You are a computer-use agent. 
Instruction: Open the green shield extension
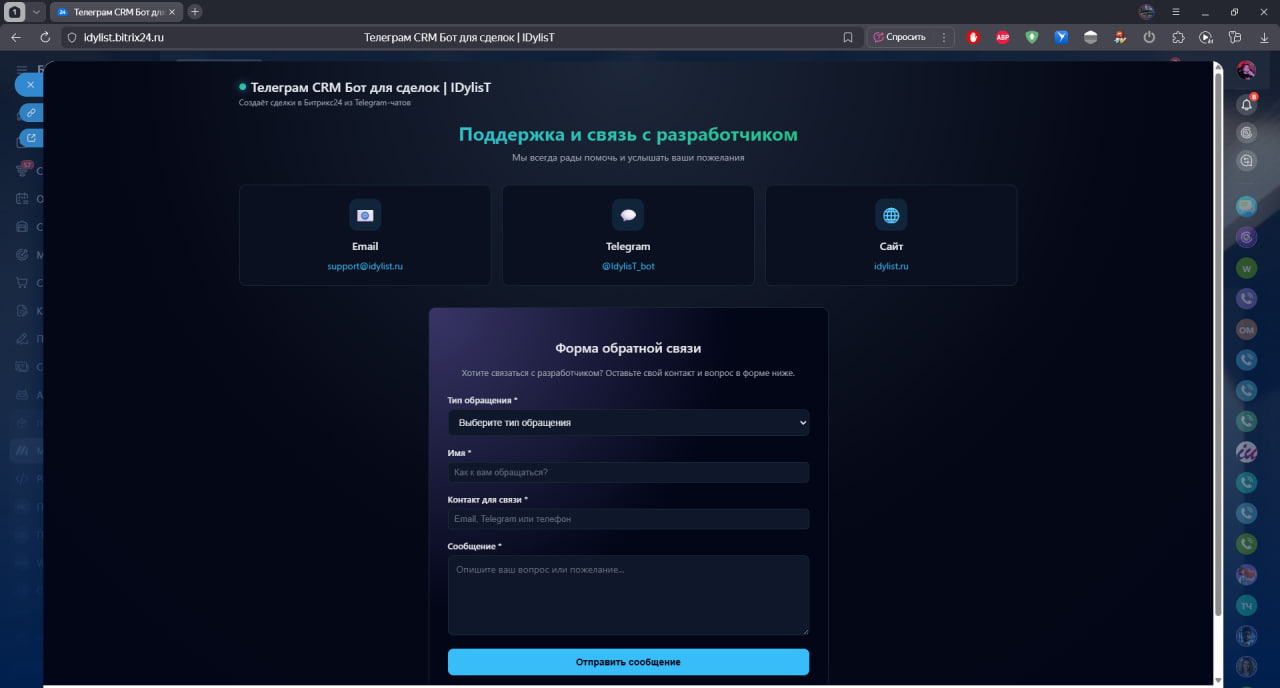tap(1032, 37)
